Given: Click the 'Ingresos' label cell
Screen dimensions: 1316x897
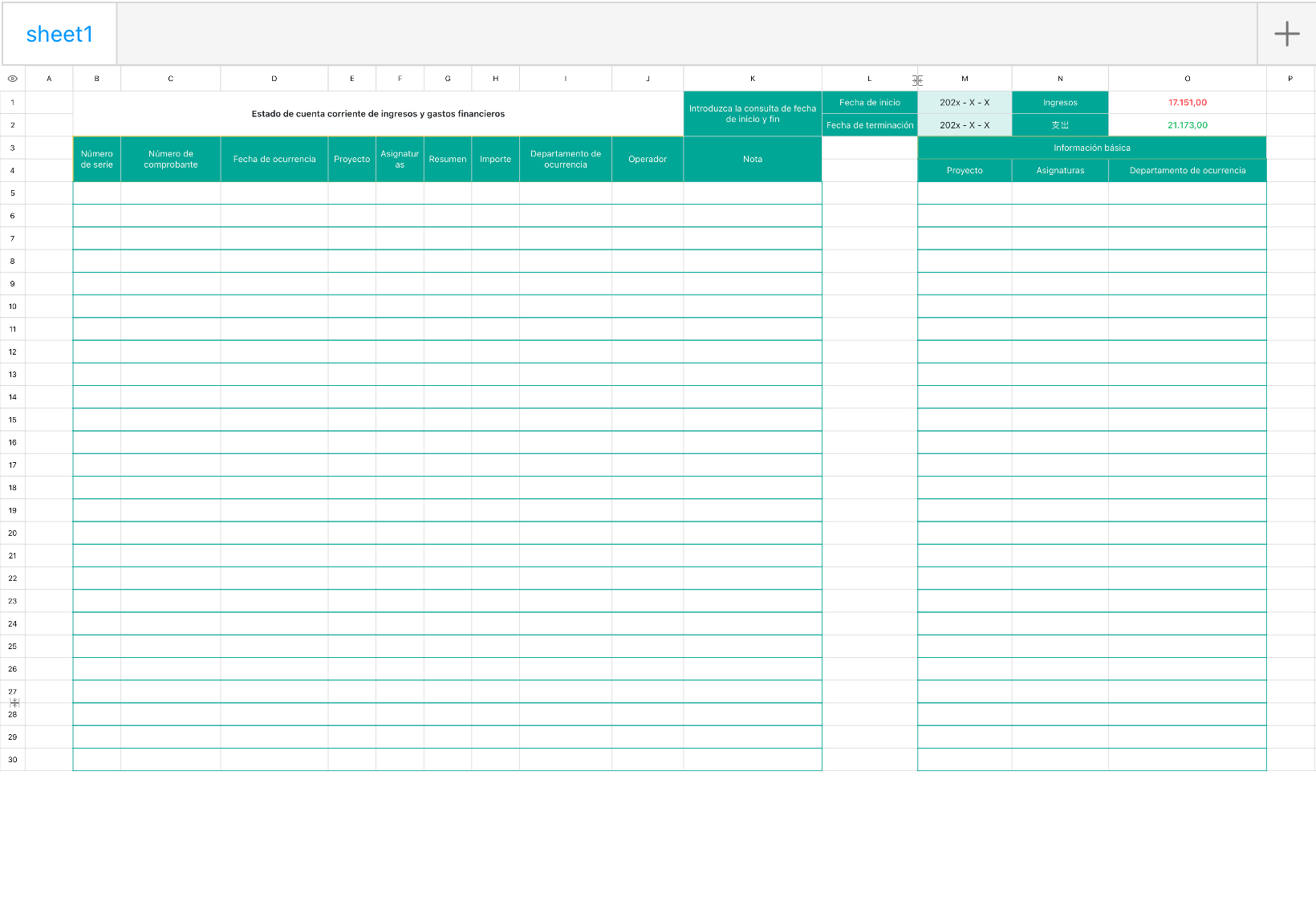Looking at the screenshot, I should click(x=1060, y=103).
